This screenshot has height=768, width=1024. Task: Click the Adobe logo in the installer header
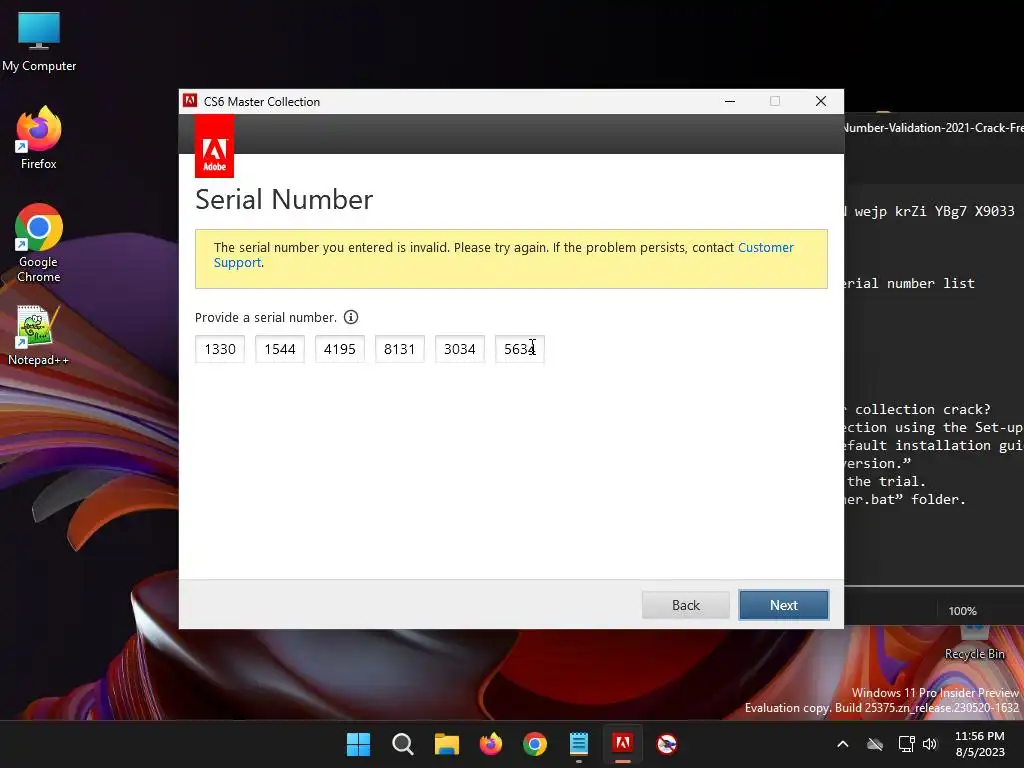214,146
